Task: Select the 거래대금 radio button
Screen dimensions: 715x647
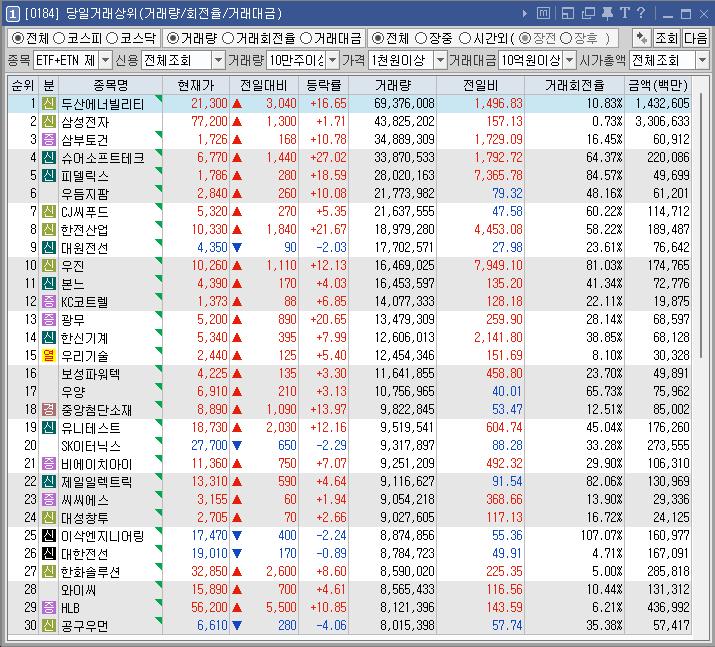Action: (x=306, y=38)
